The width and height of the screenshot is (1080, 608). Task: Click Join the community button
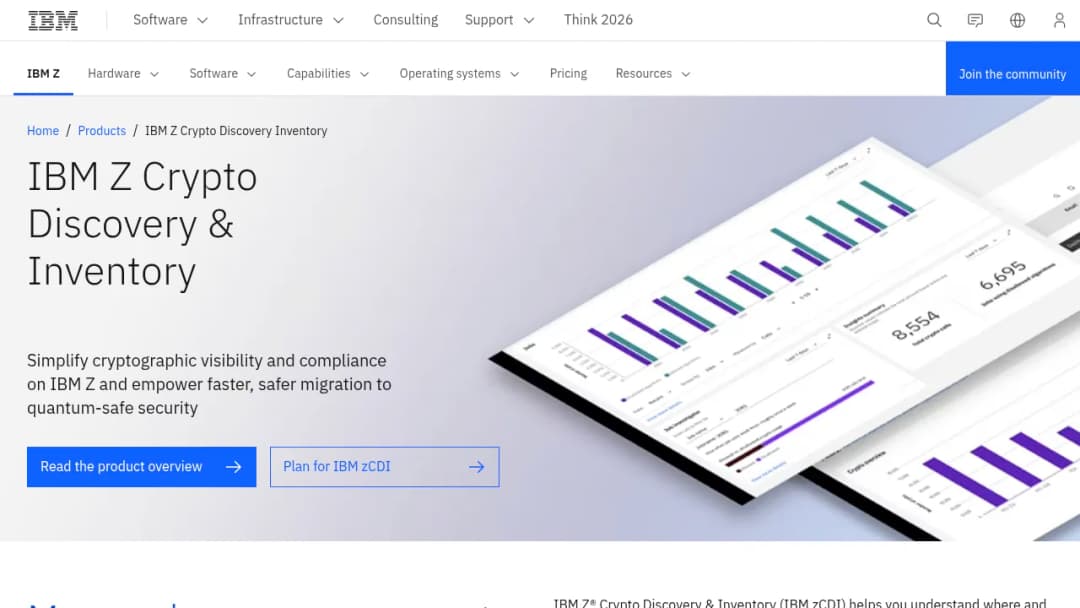(x=1012, y=68)
